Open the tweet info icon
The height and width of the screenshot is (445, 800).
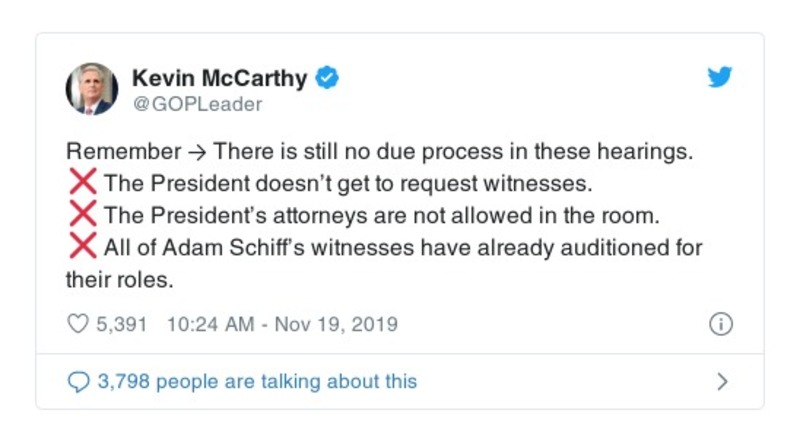click(720, 324)
